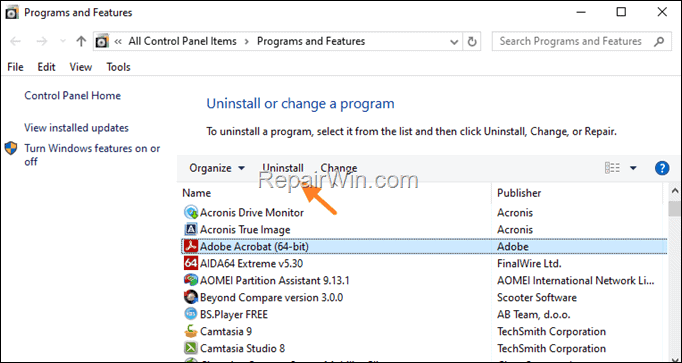Click the search magnifier icon

click(659, 41)
